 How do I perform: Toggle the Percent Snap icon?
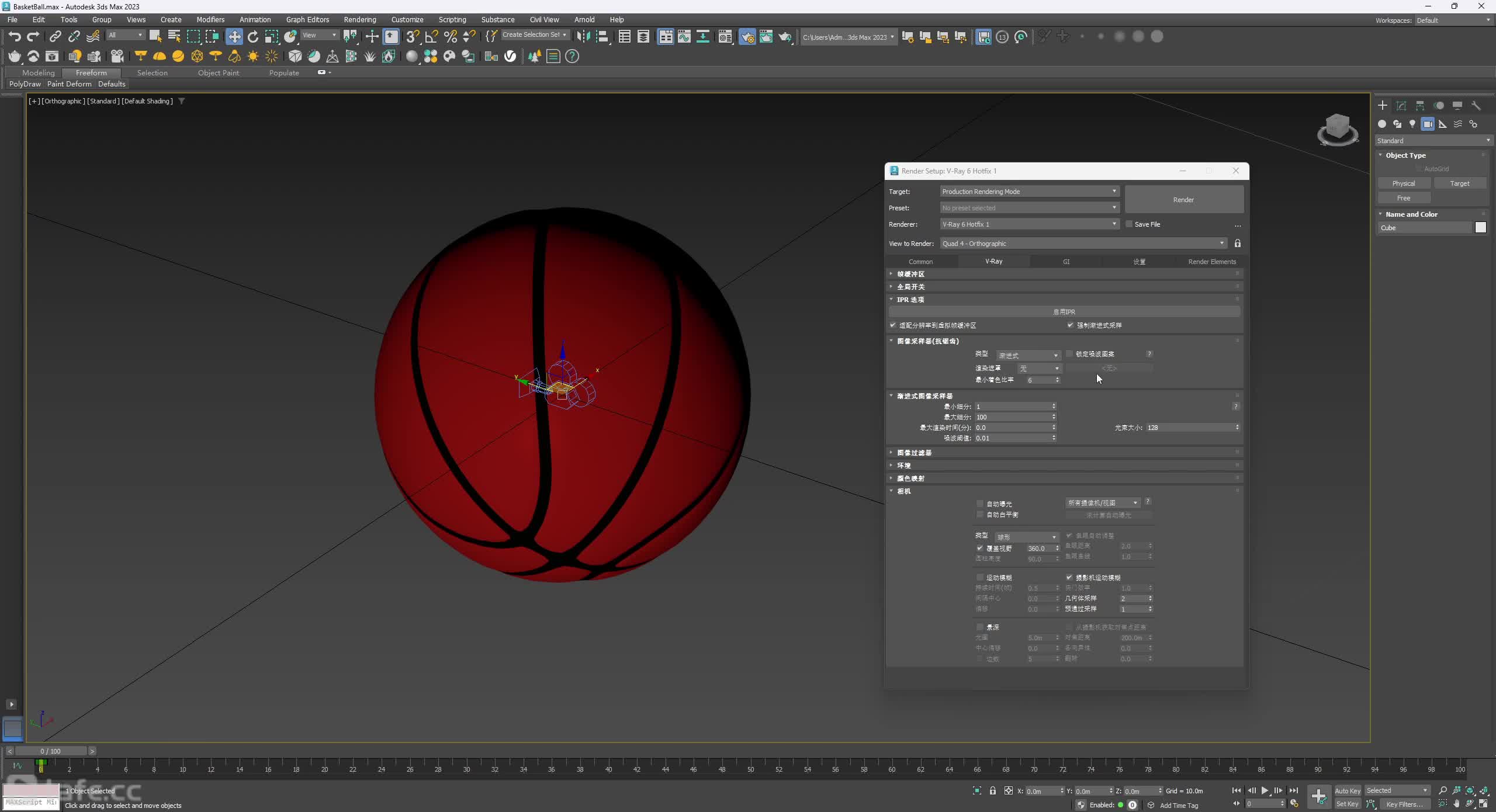tap(450, 37)
